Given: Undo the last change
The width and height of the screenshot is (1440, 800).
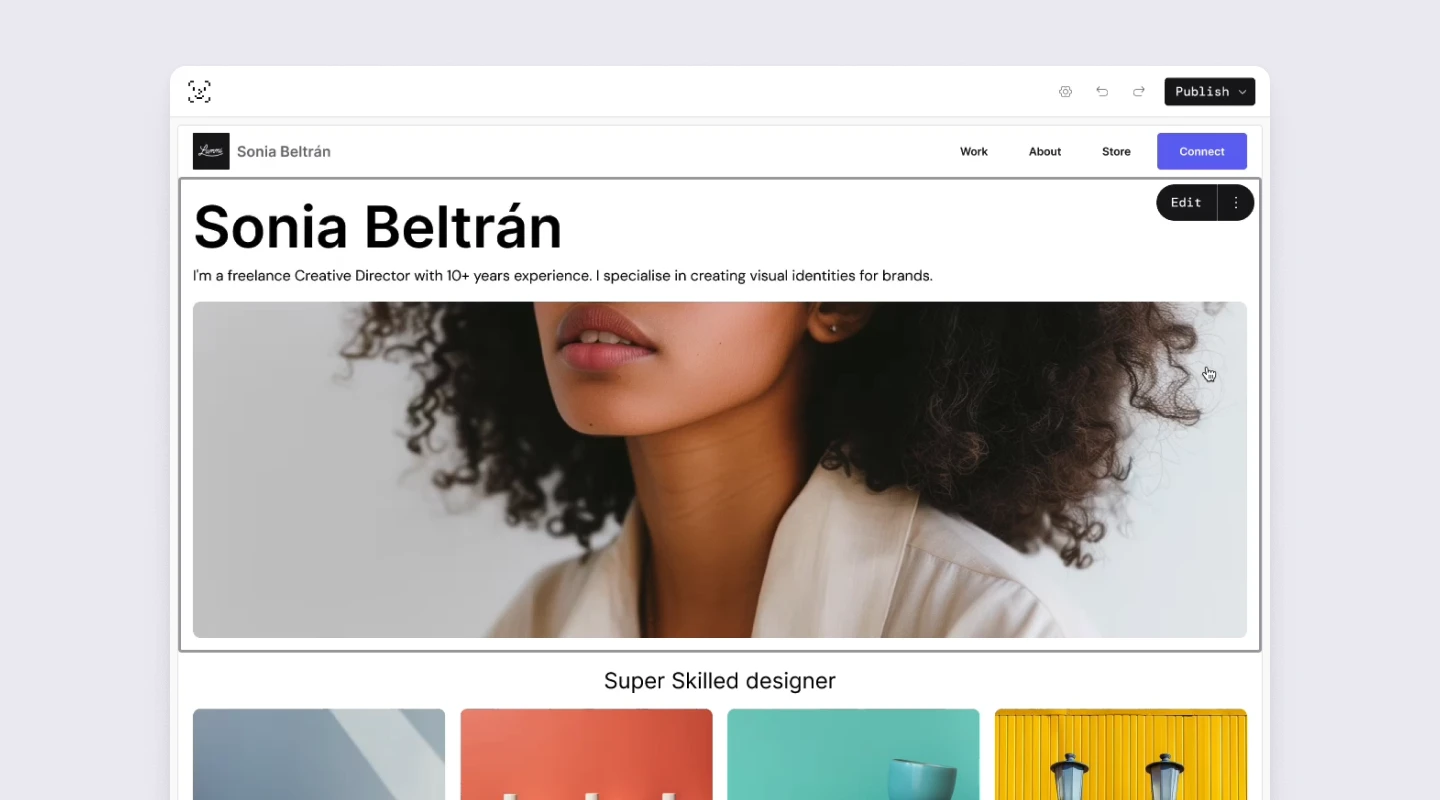Looking at the screenshot, I should coord(1102,91).
